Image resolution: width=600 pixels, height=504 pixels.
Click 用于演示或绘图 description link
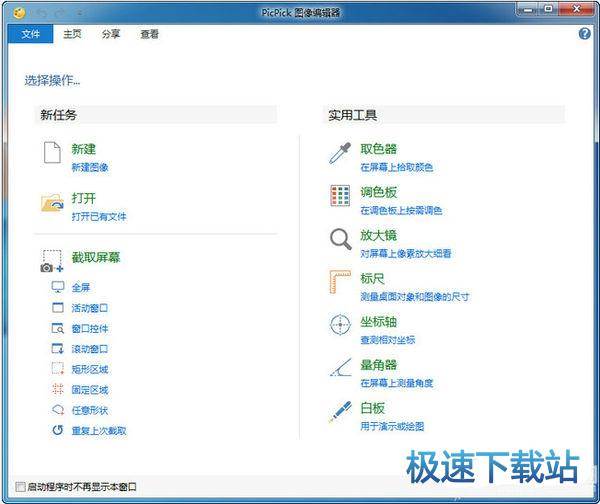(x=392, y=426)
